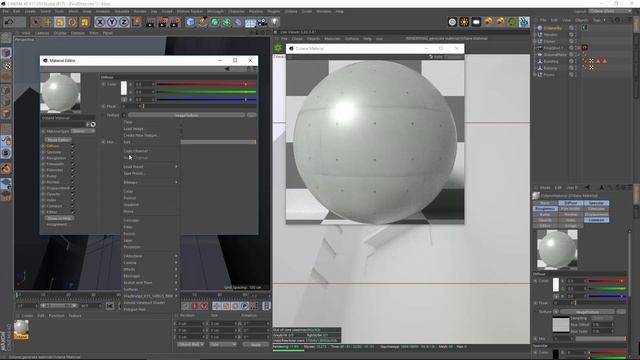
Task: Click the Float value input field
Action: [x=131, y=106]
